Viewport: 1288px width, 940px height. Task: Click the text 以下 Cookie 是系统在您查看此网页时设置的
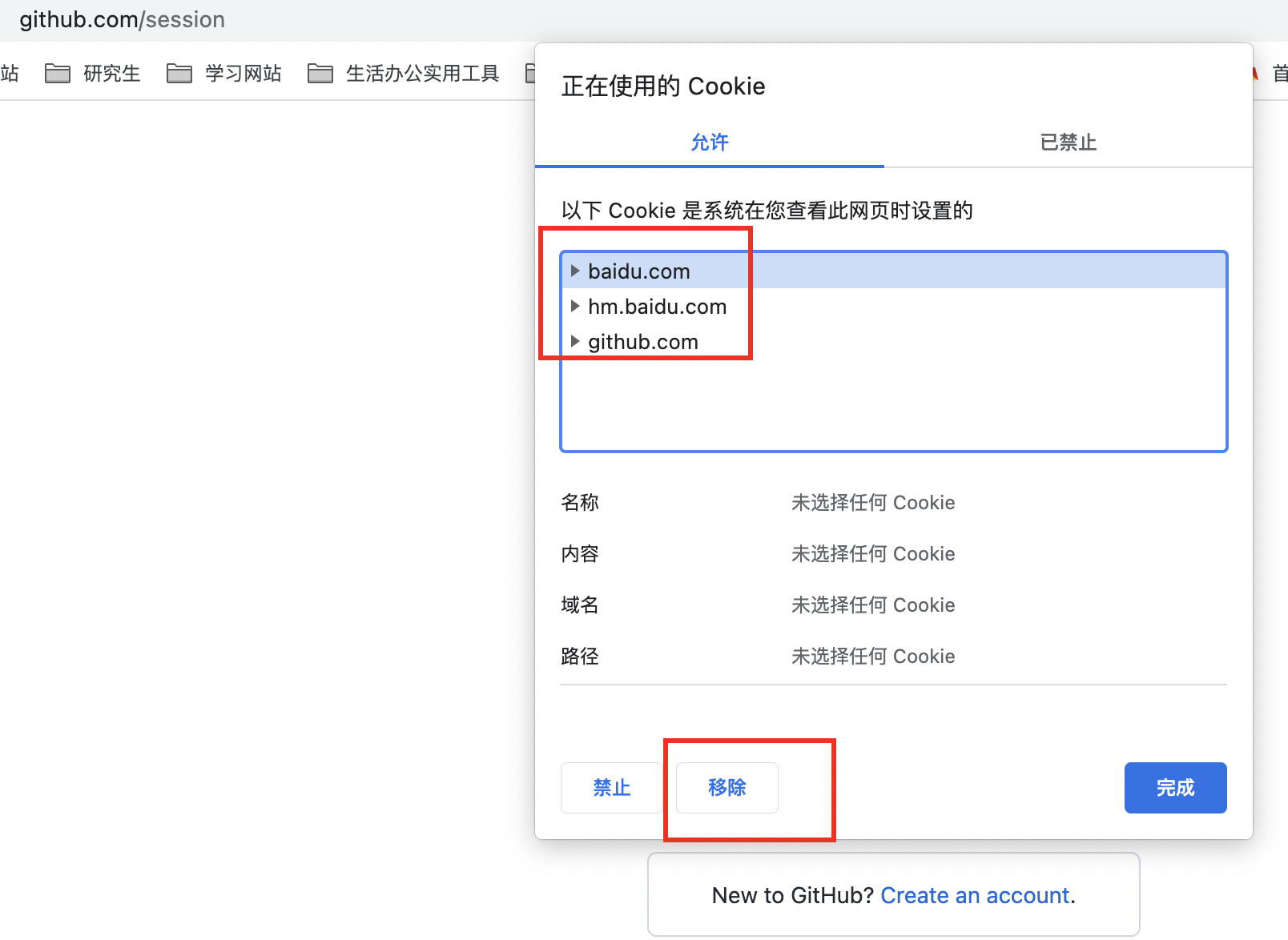point(767,211)
